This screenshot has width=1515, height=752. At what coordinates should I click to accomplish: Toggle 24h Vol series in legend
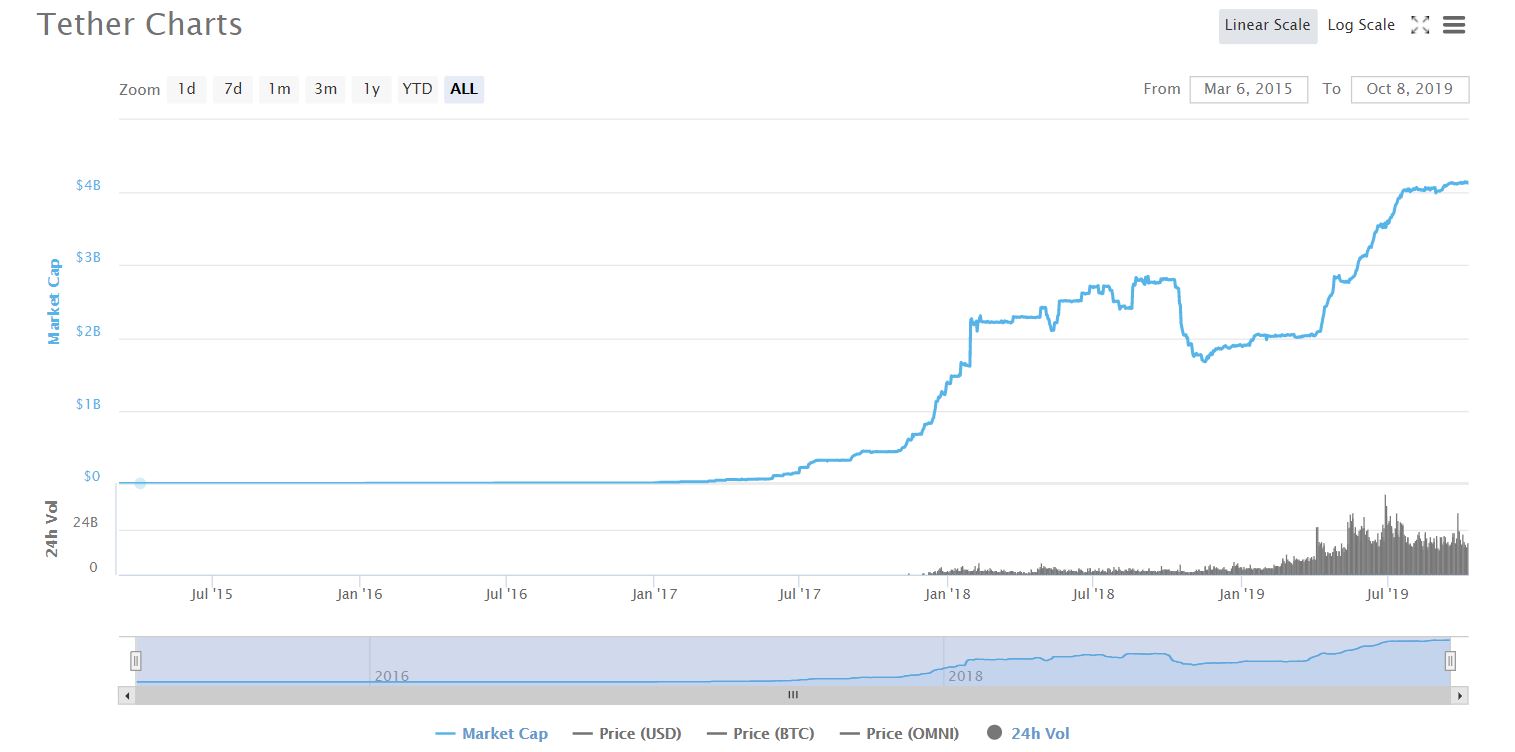(x=1028, y=734)
